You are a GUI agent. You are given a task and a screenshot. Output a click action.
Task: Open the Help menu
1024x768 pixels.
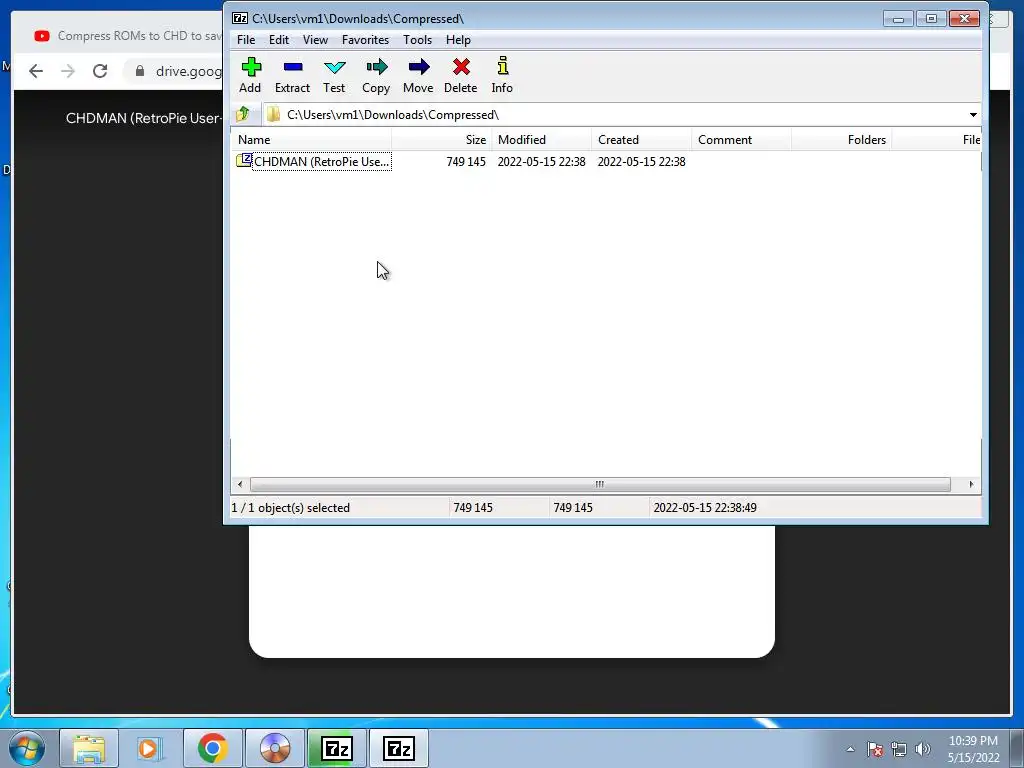click(x=458, y=40)
